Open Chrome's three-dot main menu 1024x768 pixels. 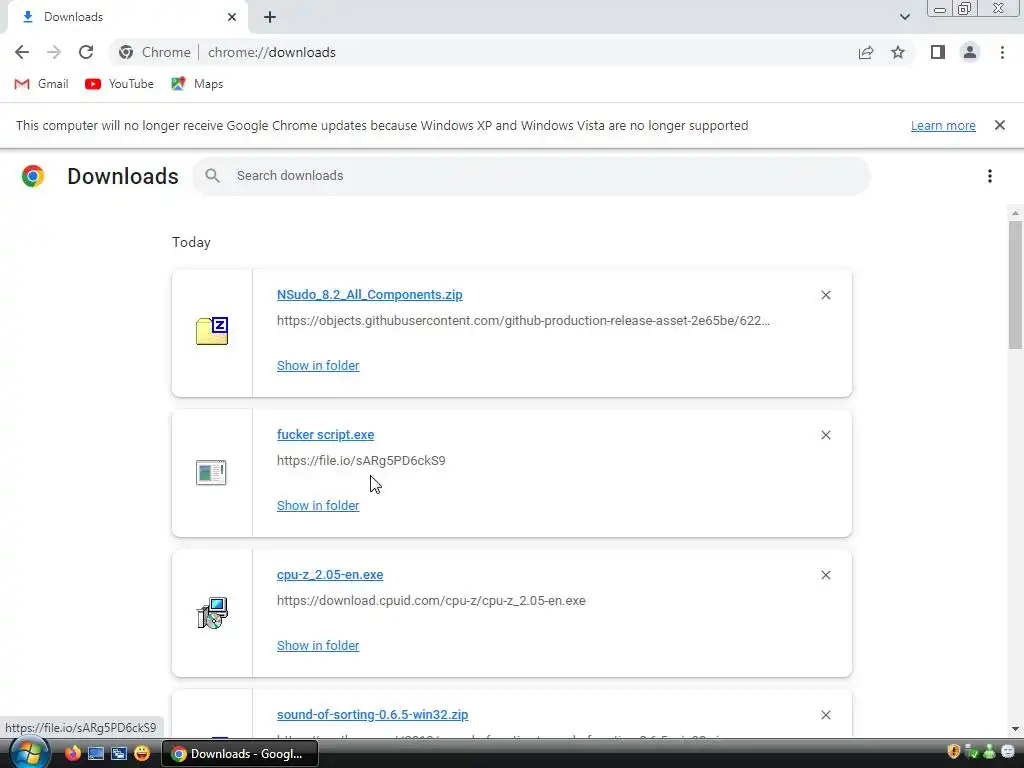[x=1002, y=52]
